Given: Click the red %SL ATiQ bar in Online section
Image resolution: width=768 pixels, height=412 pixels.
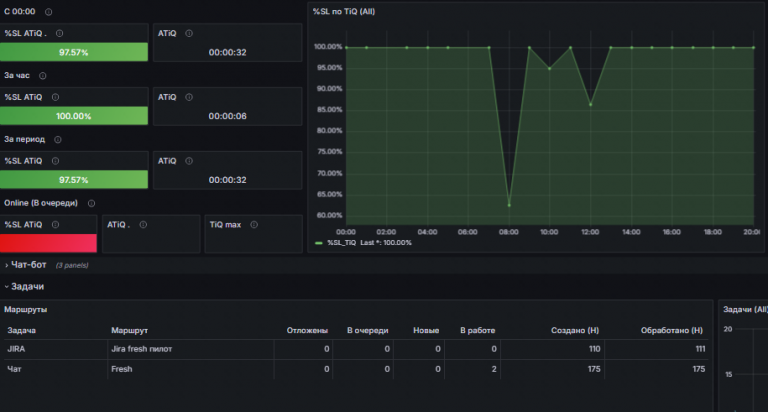Looking at the screenshot, I should tap(48, 243).
